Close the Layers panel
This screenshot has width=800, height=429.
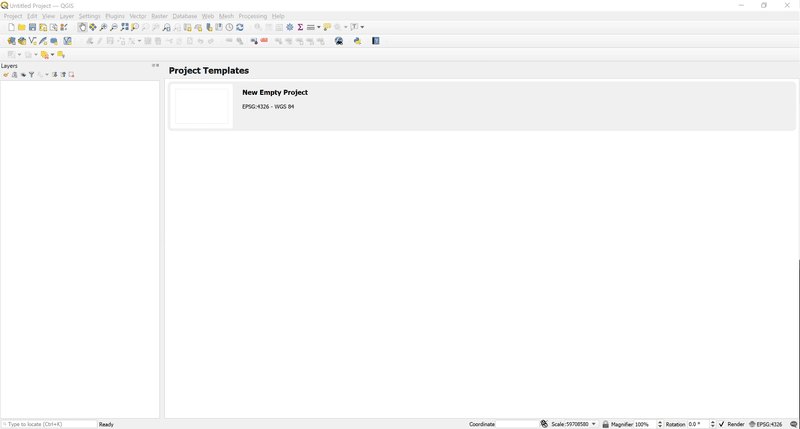(x=158, y=65)
